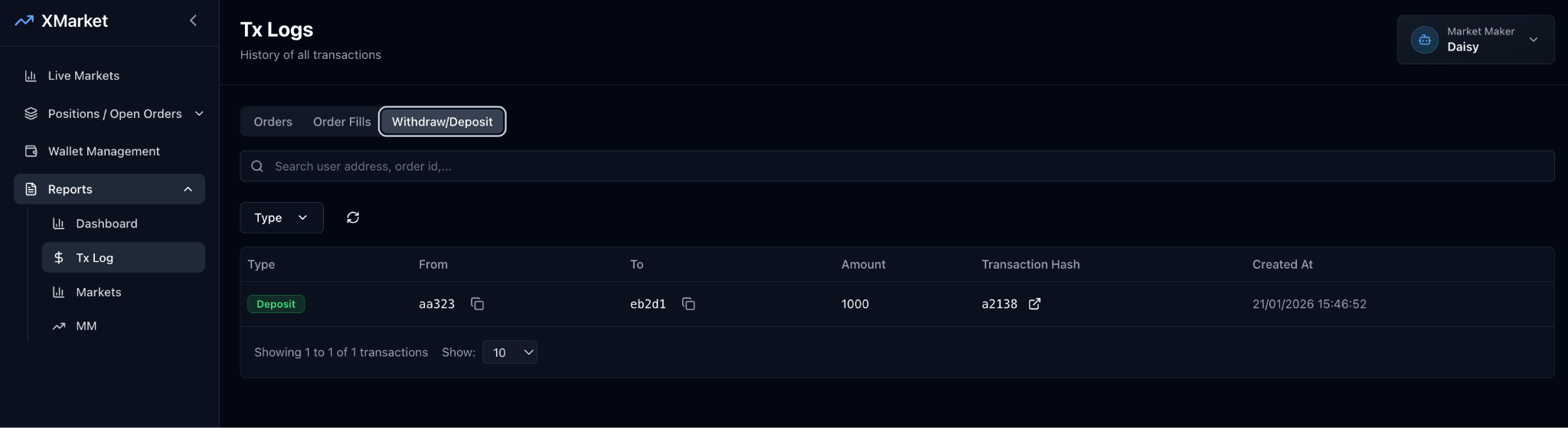Copy the From address aa323
The width and height of the screenshot is (1568, 428).
(477, 304)
